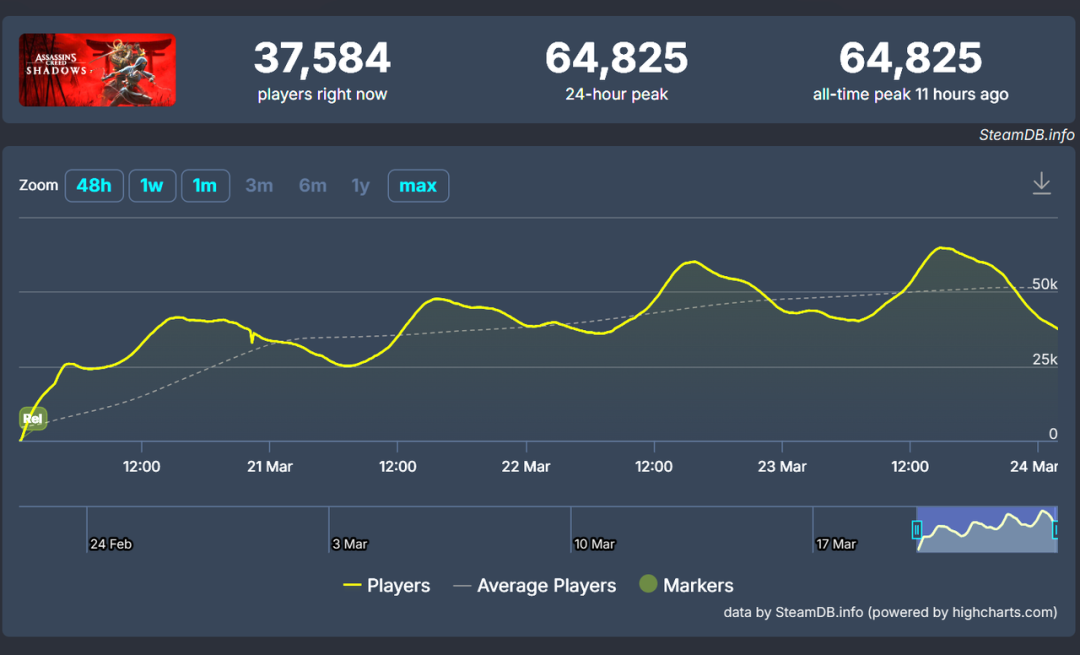The height and width of the screenshot is (655, 1080).
Task: Click the right navigator range handle
Action: [x=1055, y=530]
